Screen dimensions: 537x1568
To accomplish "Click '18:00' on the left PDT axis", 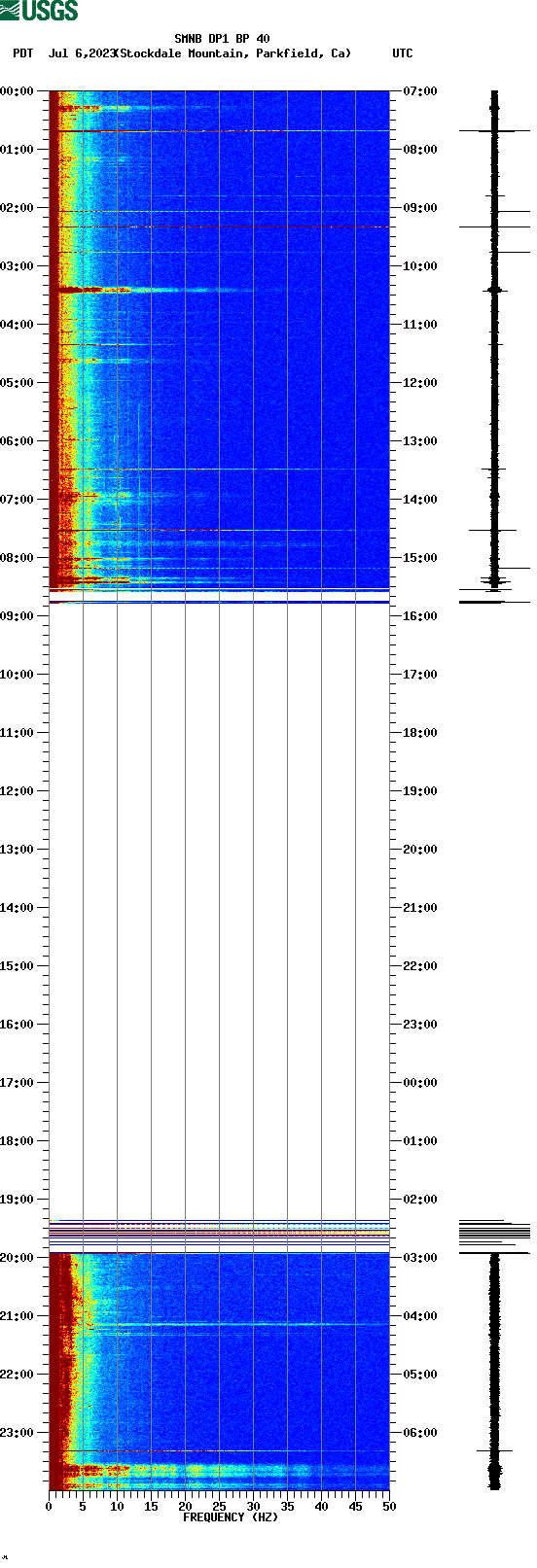I will click(x=17, y=1141).
